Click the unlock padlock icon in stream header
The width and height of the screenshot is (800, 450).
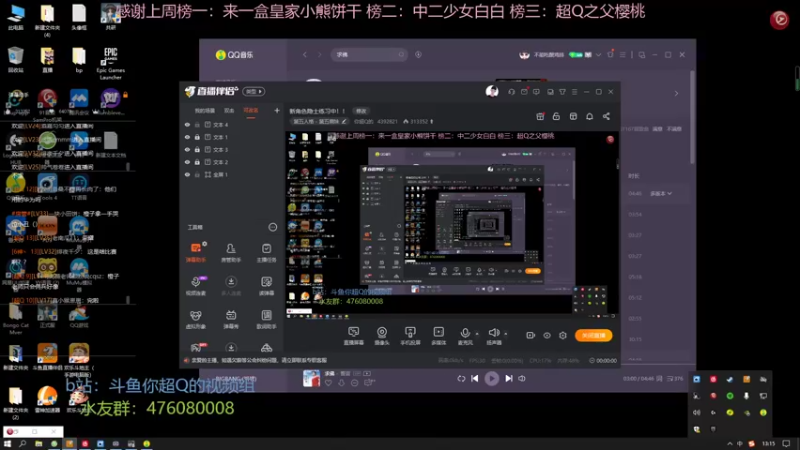pyautogui.click(x=556, y=116)
